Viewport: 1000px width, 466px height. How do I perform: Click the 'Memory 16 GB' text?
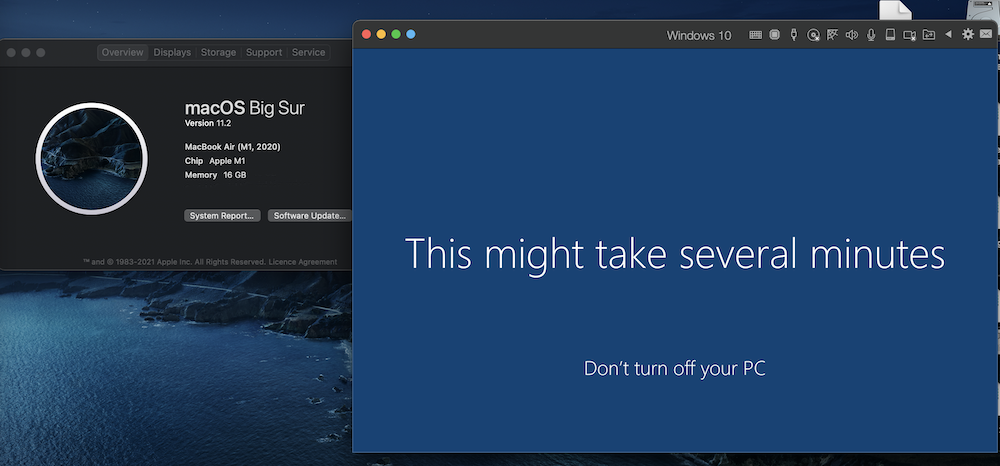(216, 175)
